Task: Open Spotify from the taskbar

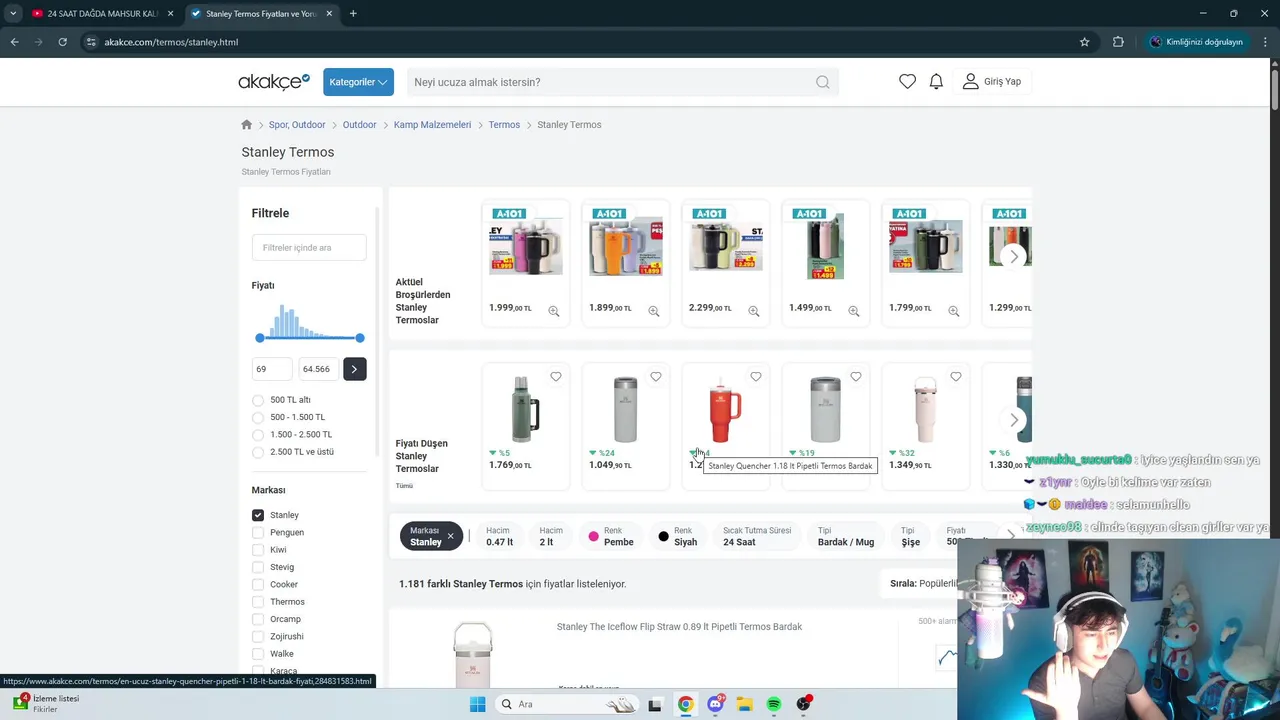Action: coord(774,704)
